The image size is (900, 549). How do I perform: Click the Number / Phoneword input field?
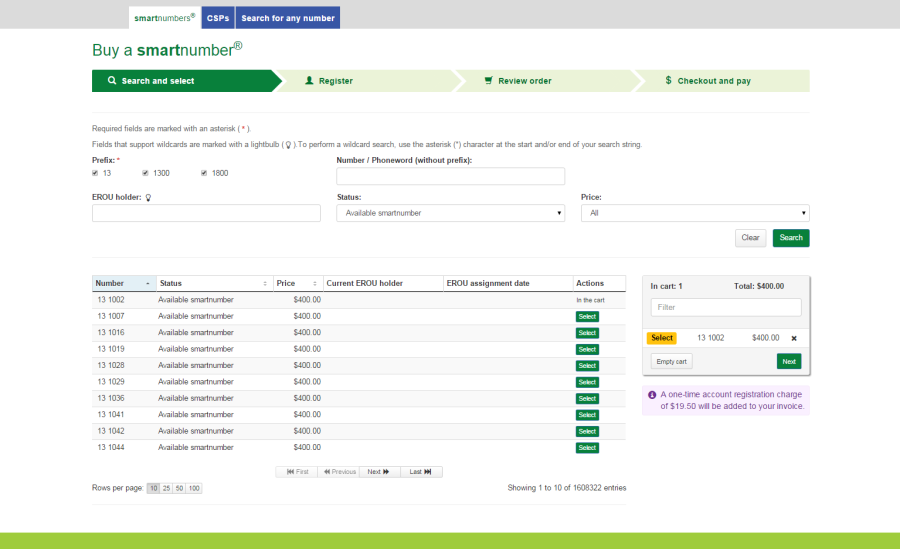coord(451,176)
